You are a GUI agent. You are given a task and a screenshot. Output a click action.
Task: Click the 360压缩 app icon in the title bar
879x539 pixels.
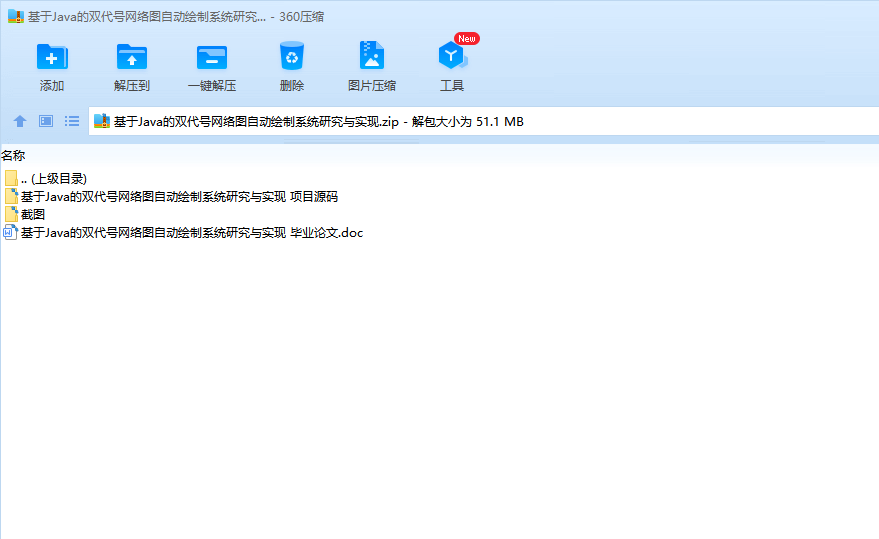tap(16, 16)
